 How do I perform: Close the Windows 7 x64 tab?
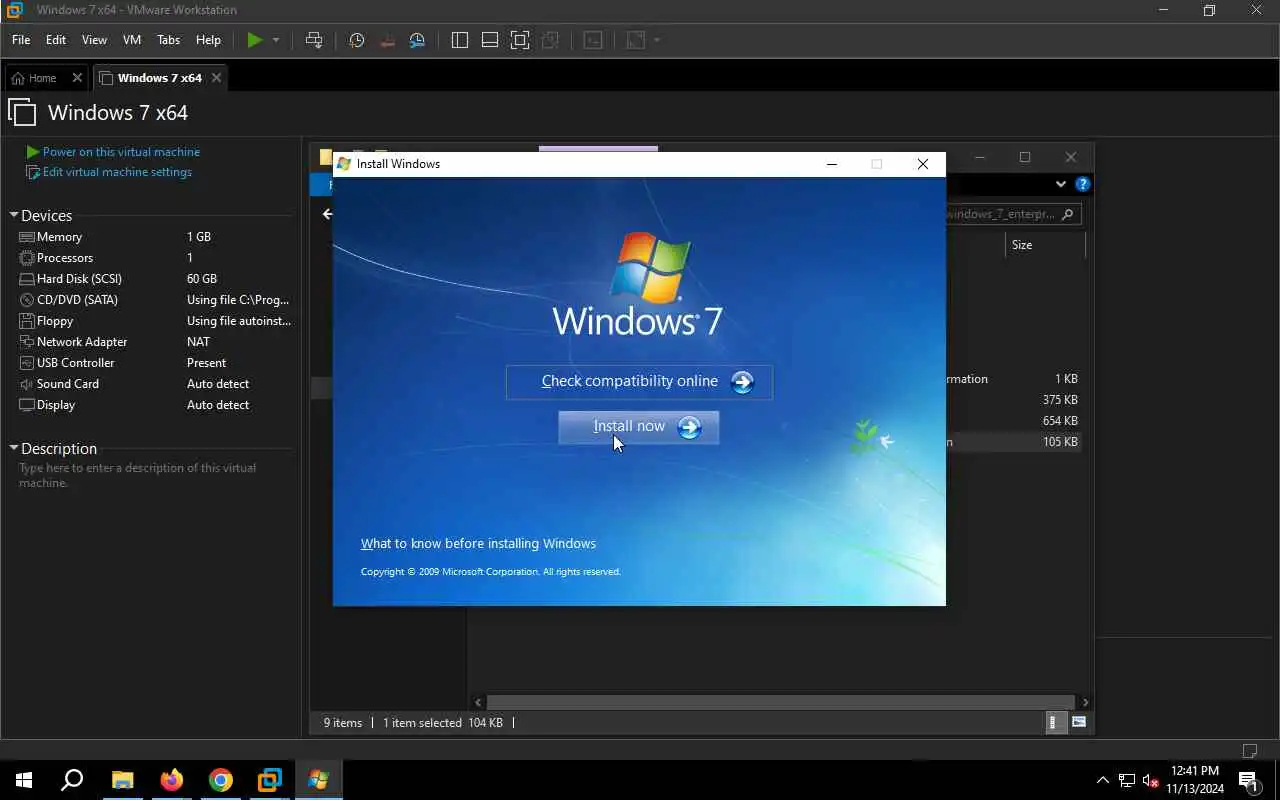(x=216, y=78)
